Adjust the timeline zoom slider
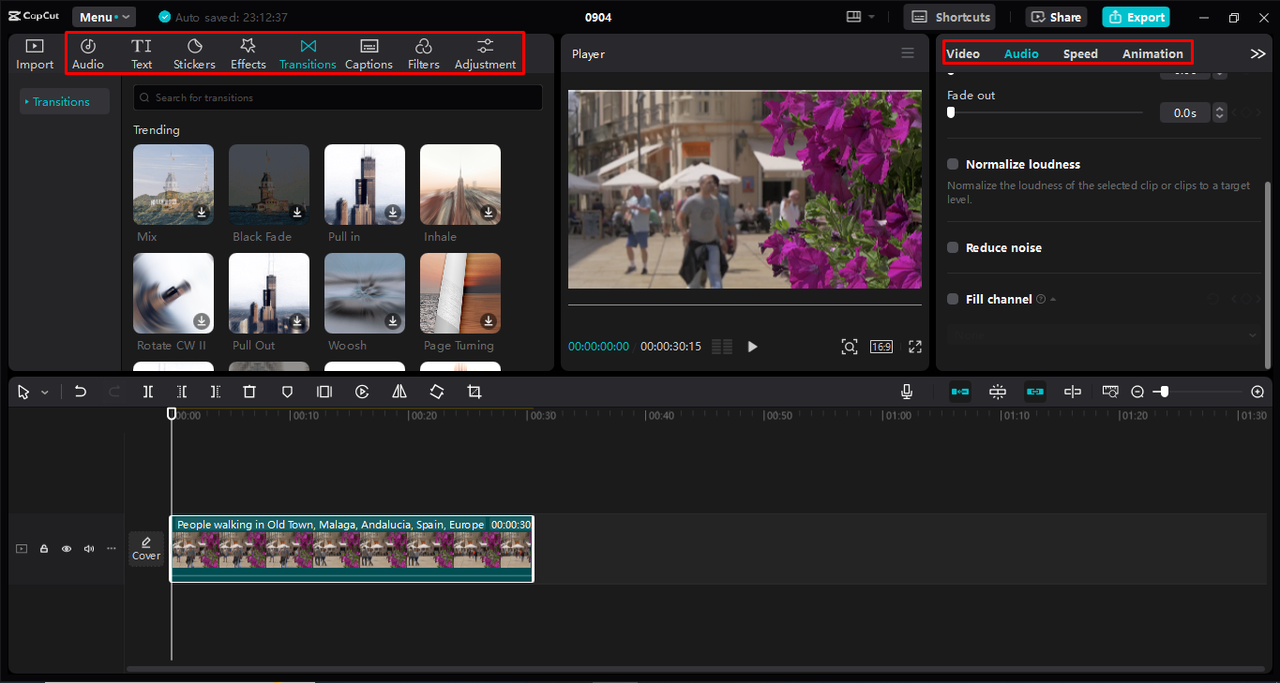 (x=1196, y=392)
